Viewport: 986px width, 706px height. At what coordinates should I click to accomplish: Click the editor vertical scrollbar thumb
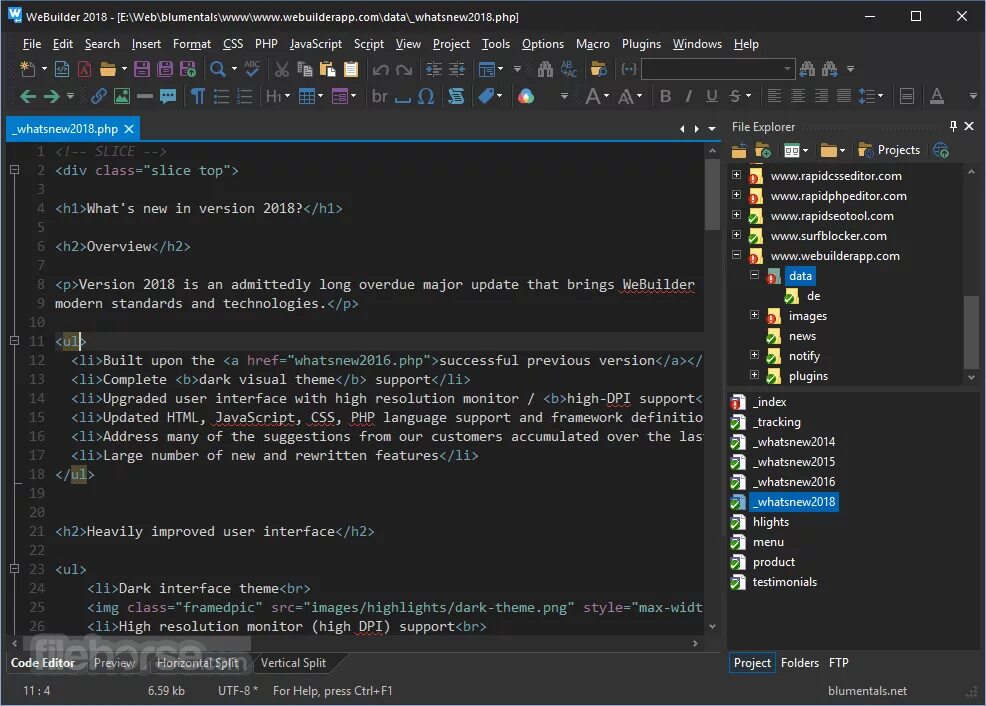coord(712,194)
